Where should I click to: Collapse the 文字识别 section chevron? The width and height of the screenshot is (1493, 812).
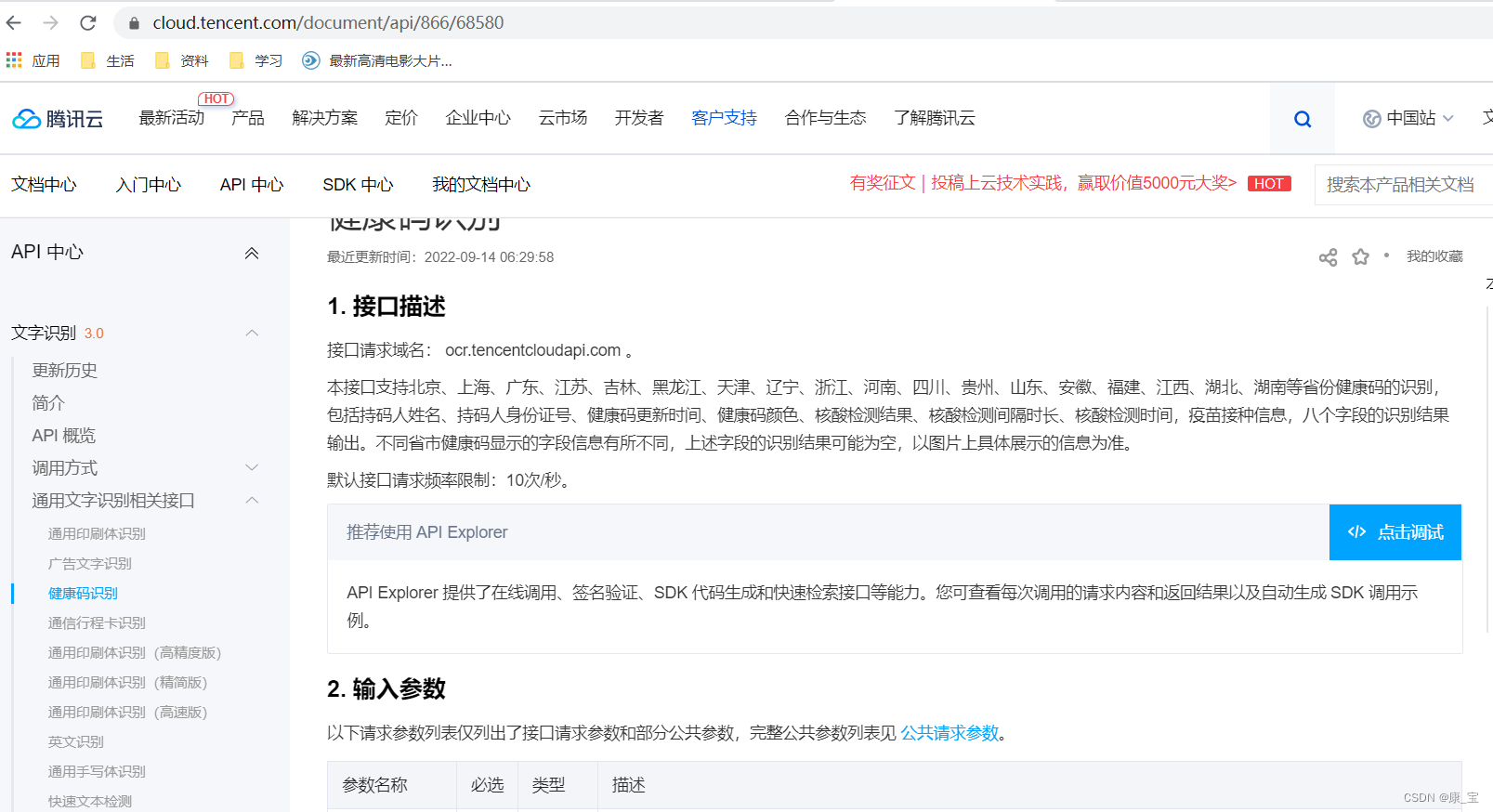point(252,333)
